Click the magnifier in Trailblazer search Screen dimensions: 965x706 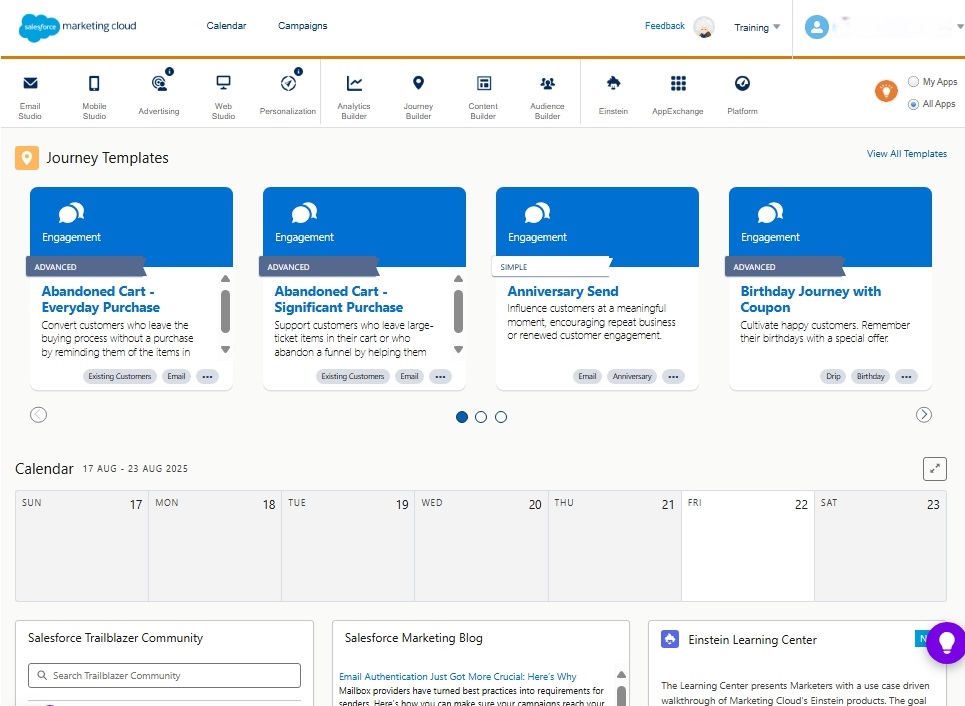[x=42, y=675]
